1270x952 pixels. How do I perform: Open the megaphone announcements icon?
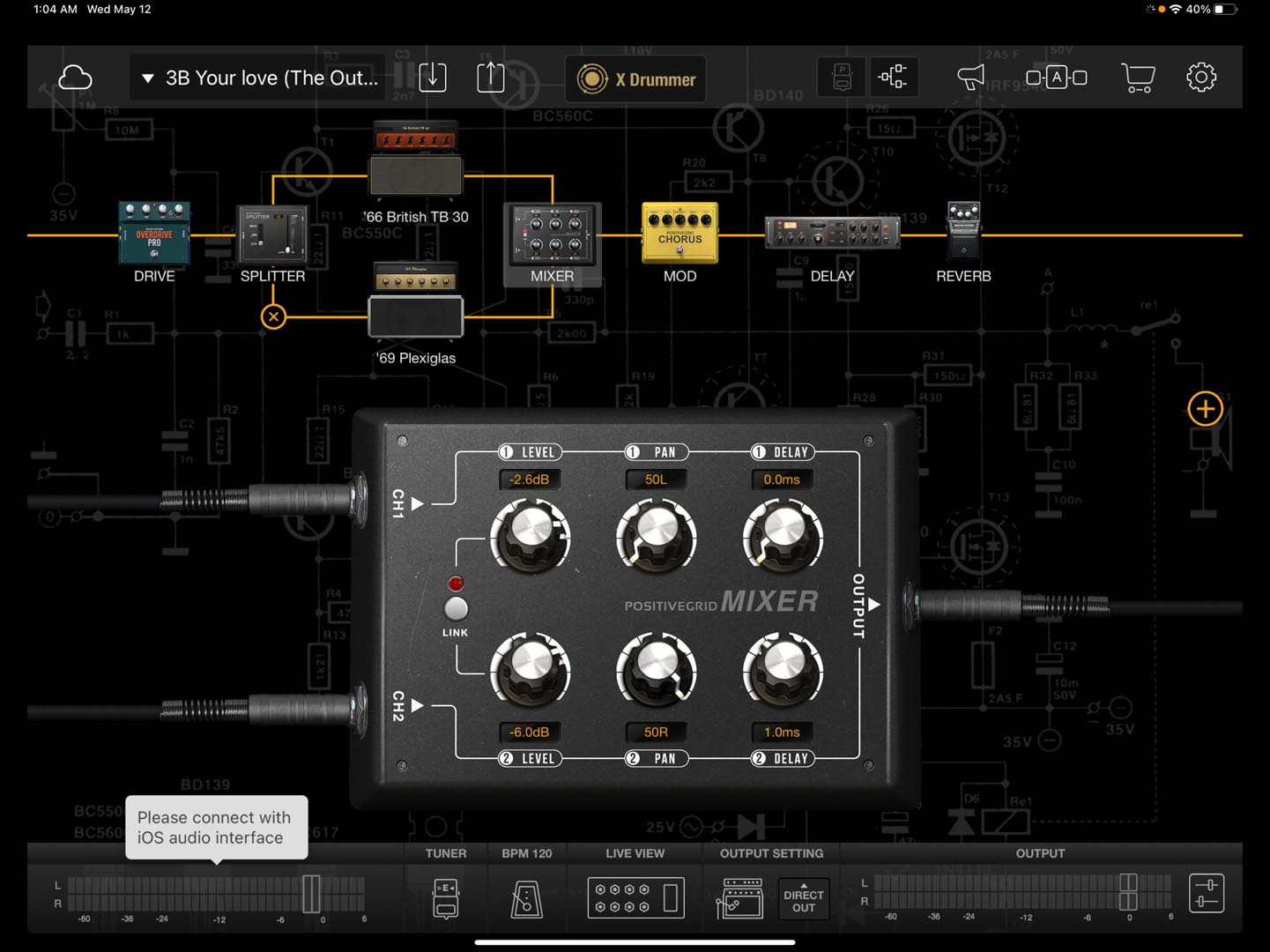click(x=970, y=78)
